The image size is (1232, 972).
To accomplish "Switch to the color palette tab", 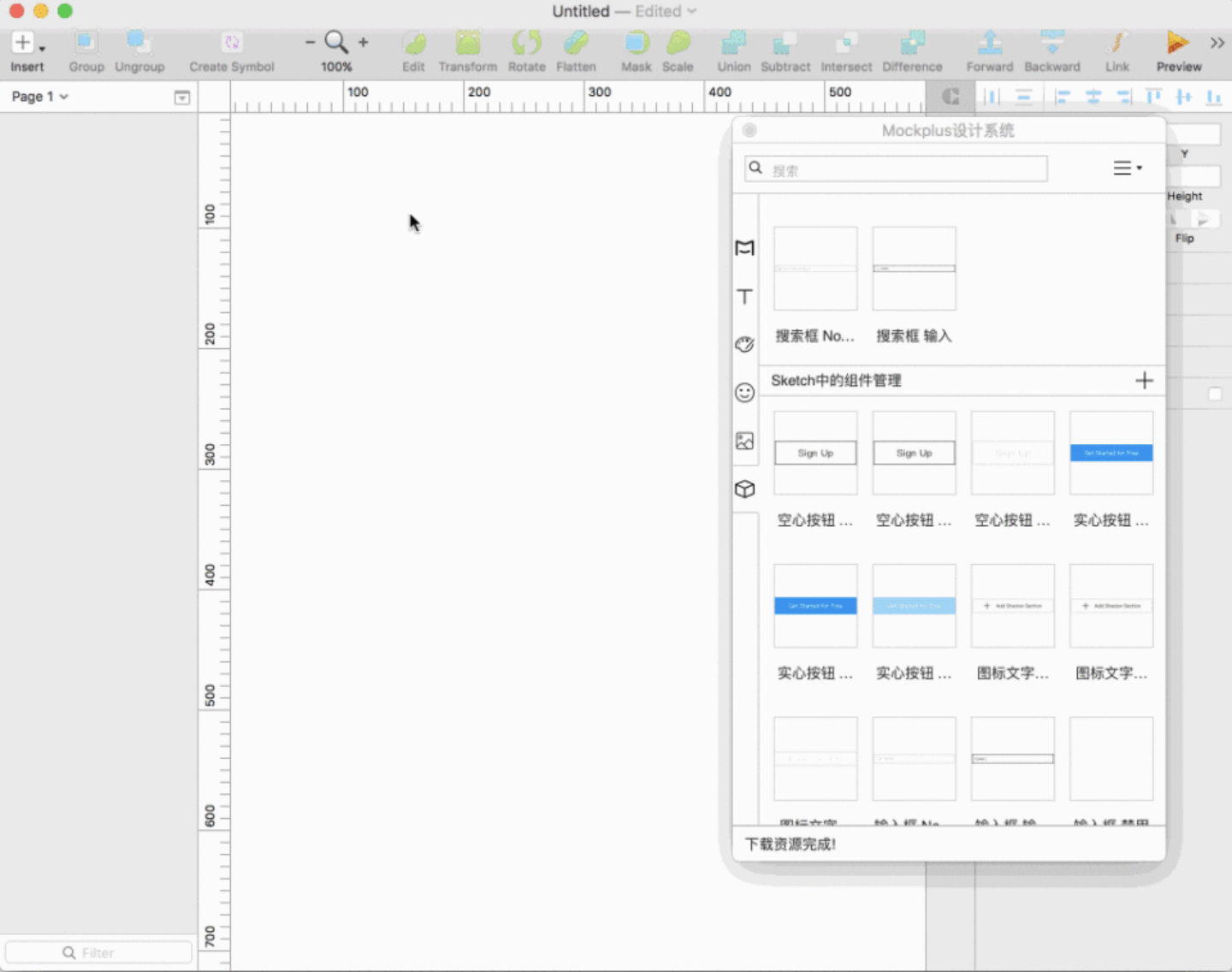I will coord(745,344).
